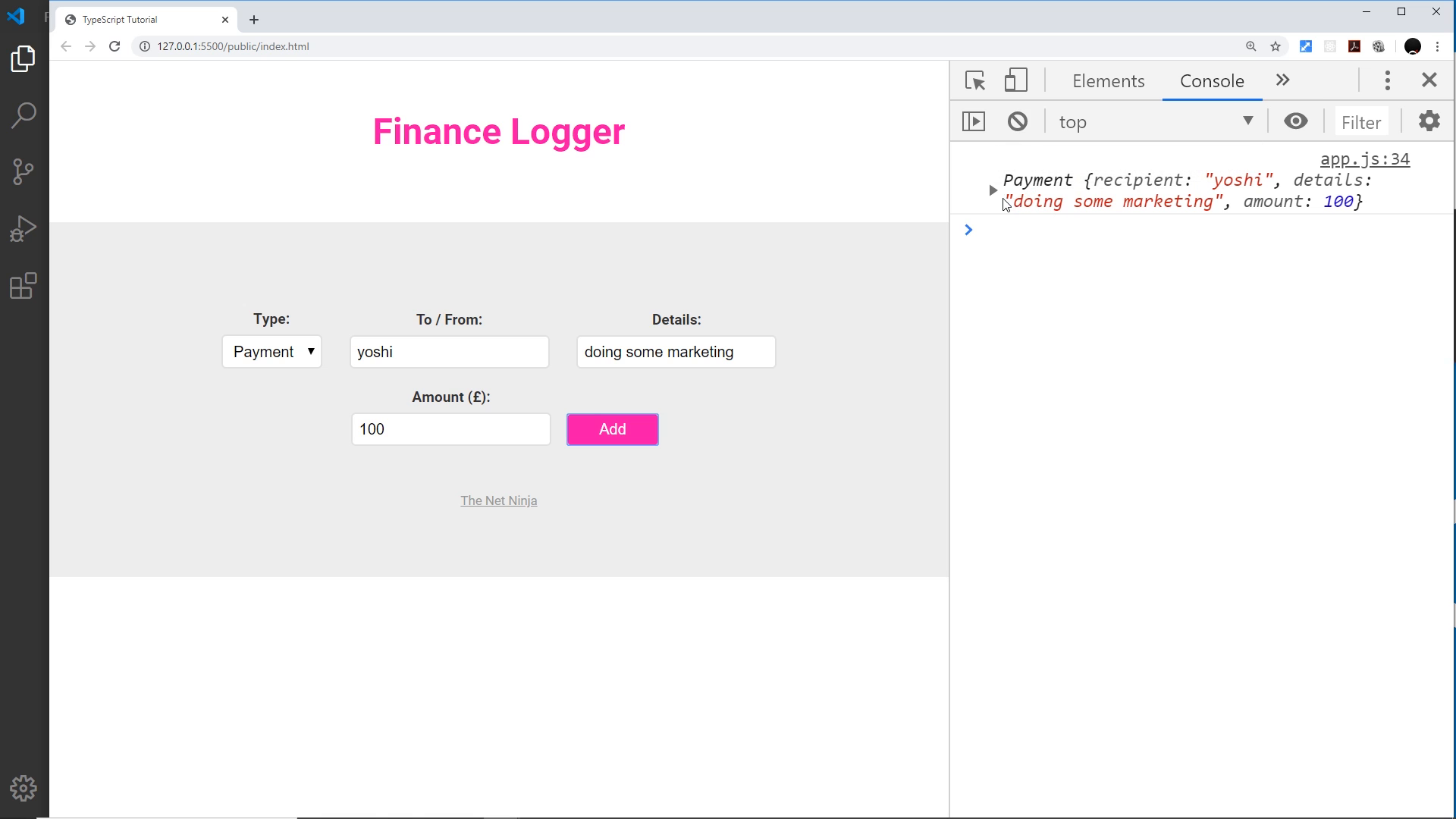This screenshot has height=819, width=1456.
Task: Bookmark this page with star icon
Action: (x=1276, y=46)
